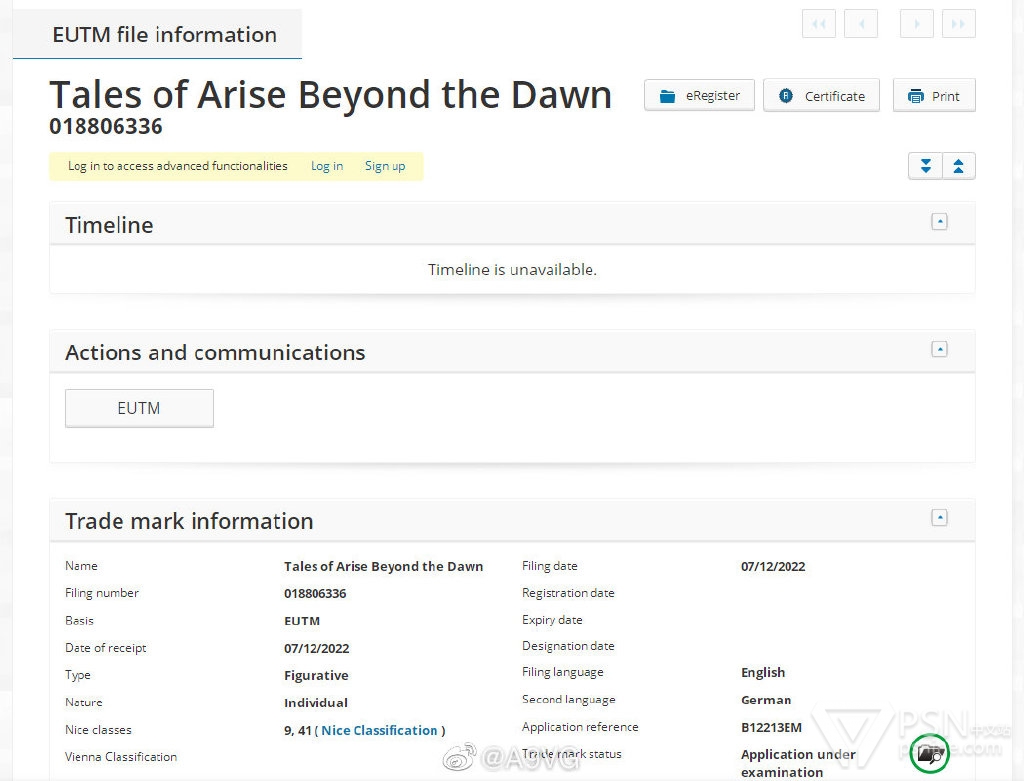This screenshot has height=781, width=1024.
Task: Expand all sections with double-down arrows
Action: coord(925,166)
